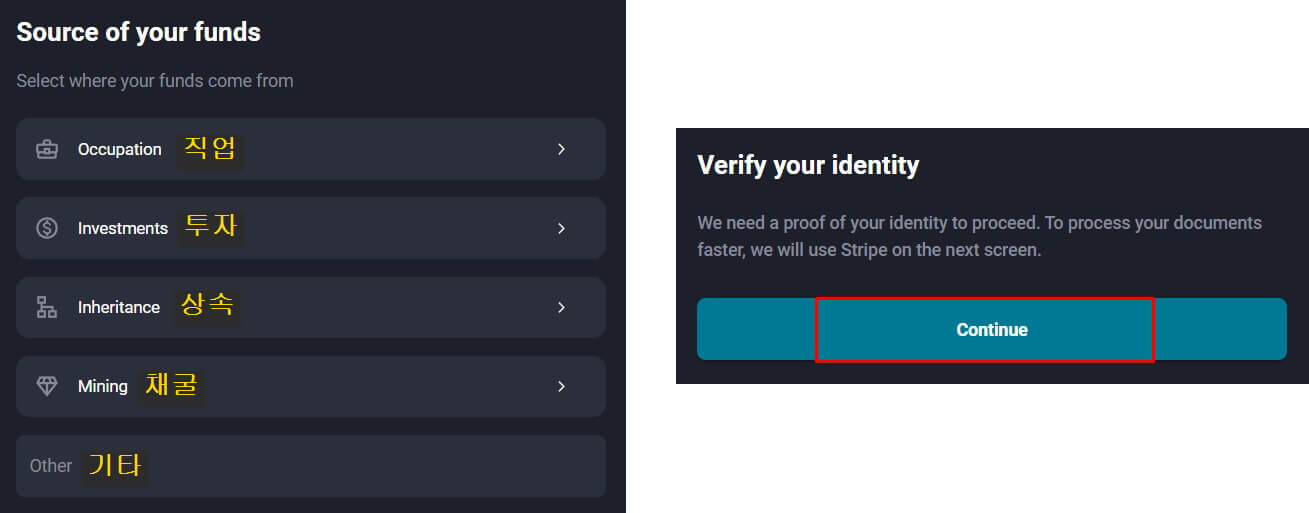The image size is (1309, 513).
Task: Select Occupation as source of funds
Action: pos(311,149)
